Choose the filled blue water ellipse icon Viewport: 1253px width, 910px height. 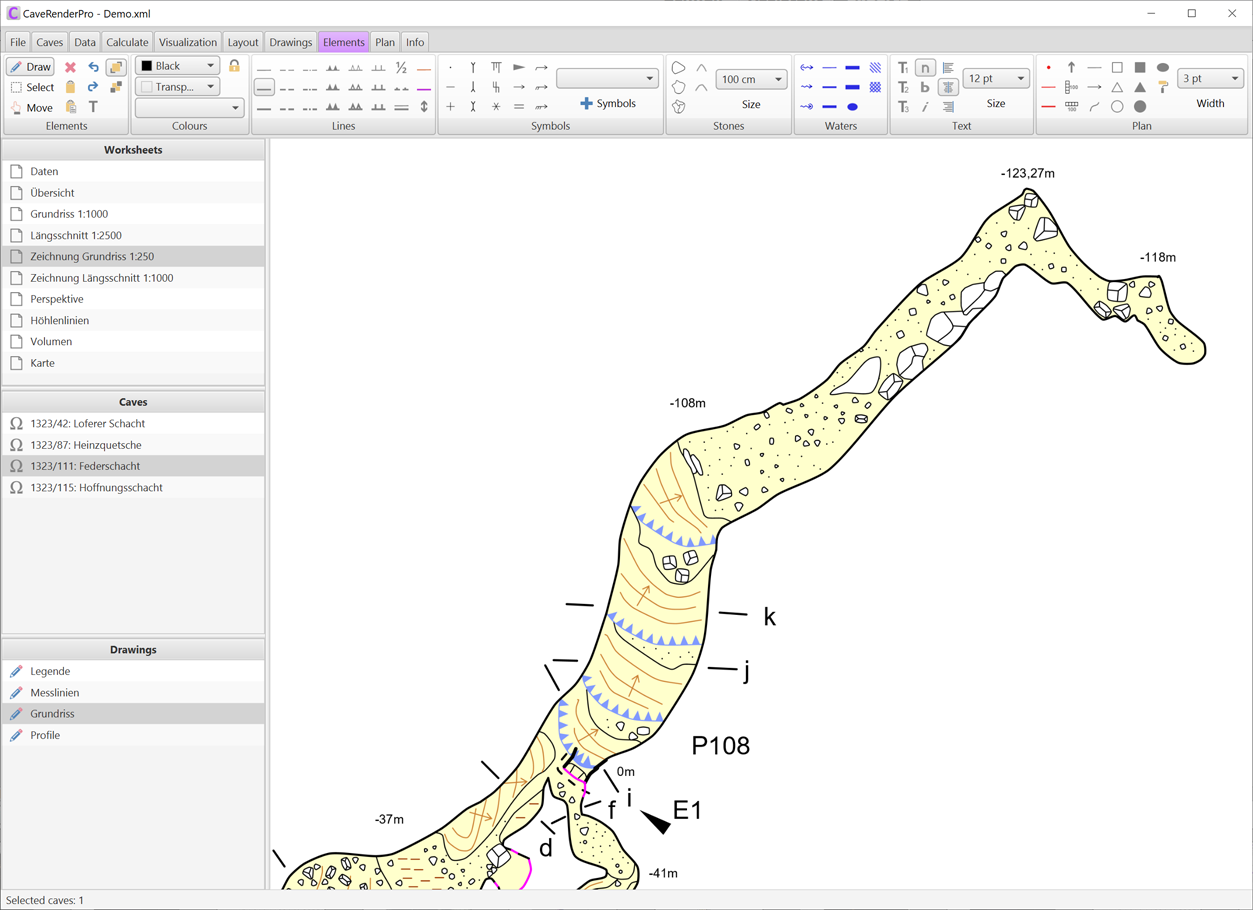(x=852, y=107)
